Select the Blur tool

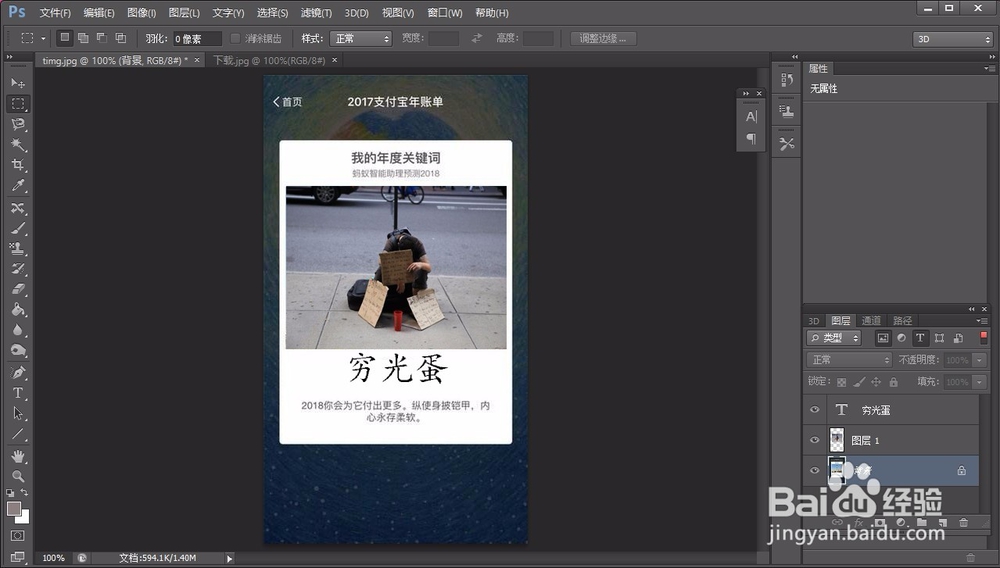pos(18,330)
